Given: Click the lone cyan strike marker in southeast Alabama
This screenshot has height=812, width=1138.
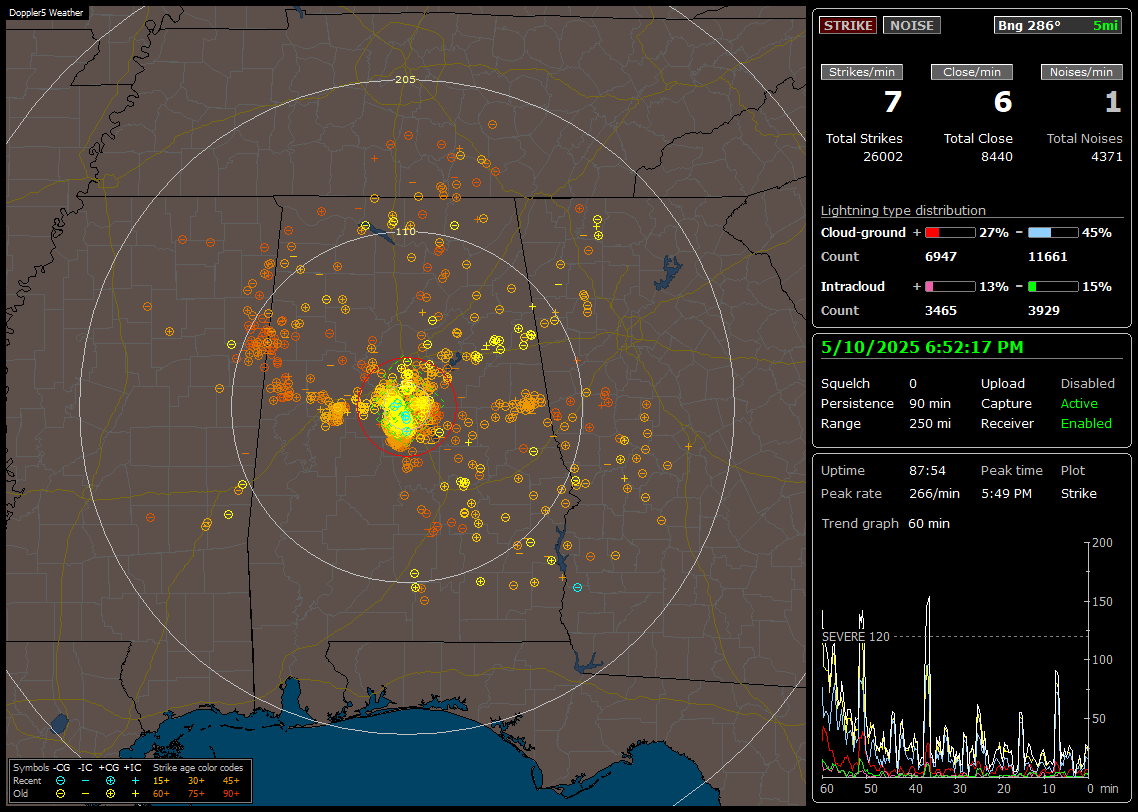Looking at the screenshot, I should point(577,587).
